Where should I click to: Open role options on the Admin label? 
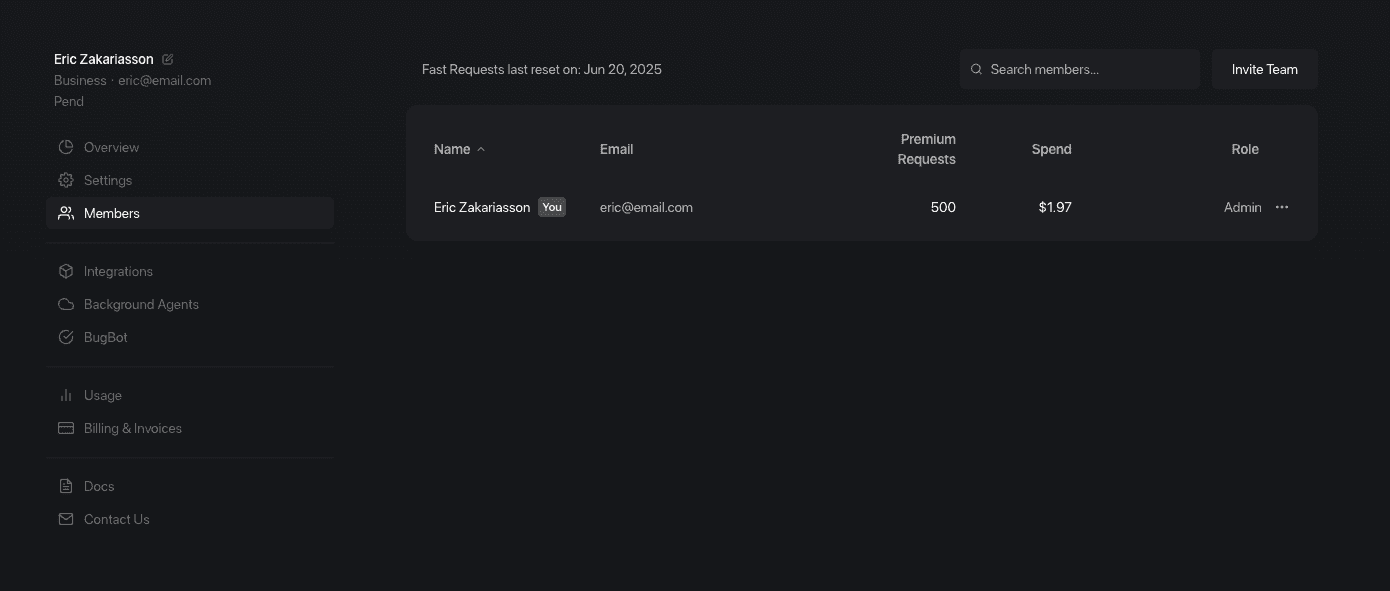tap(1242, 207)
